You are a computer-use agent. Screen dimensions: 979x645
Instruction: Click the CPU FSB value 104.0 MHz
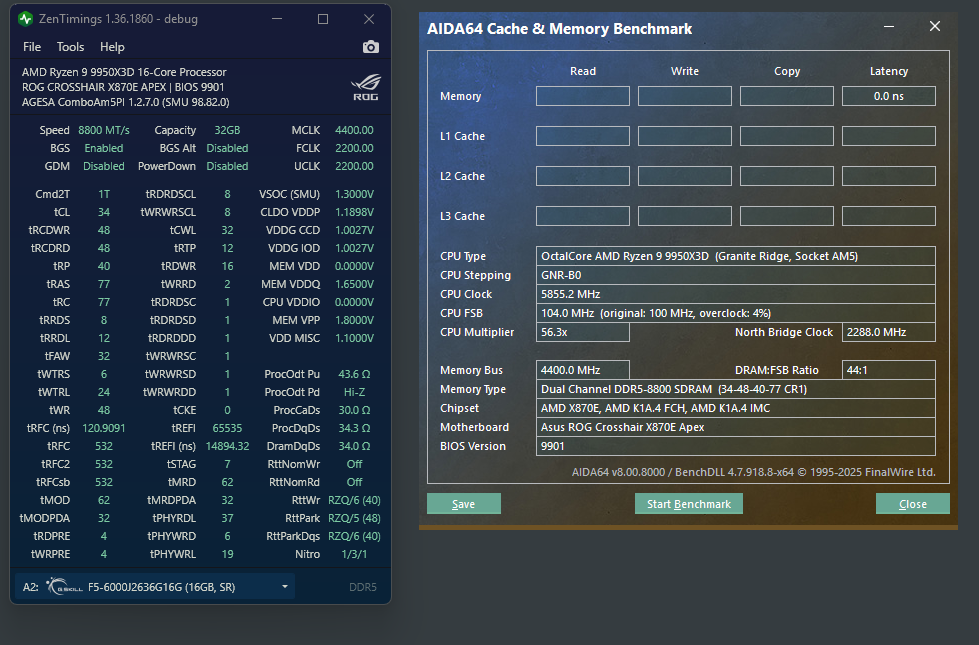point(735,313)
